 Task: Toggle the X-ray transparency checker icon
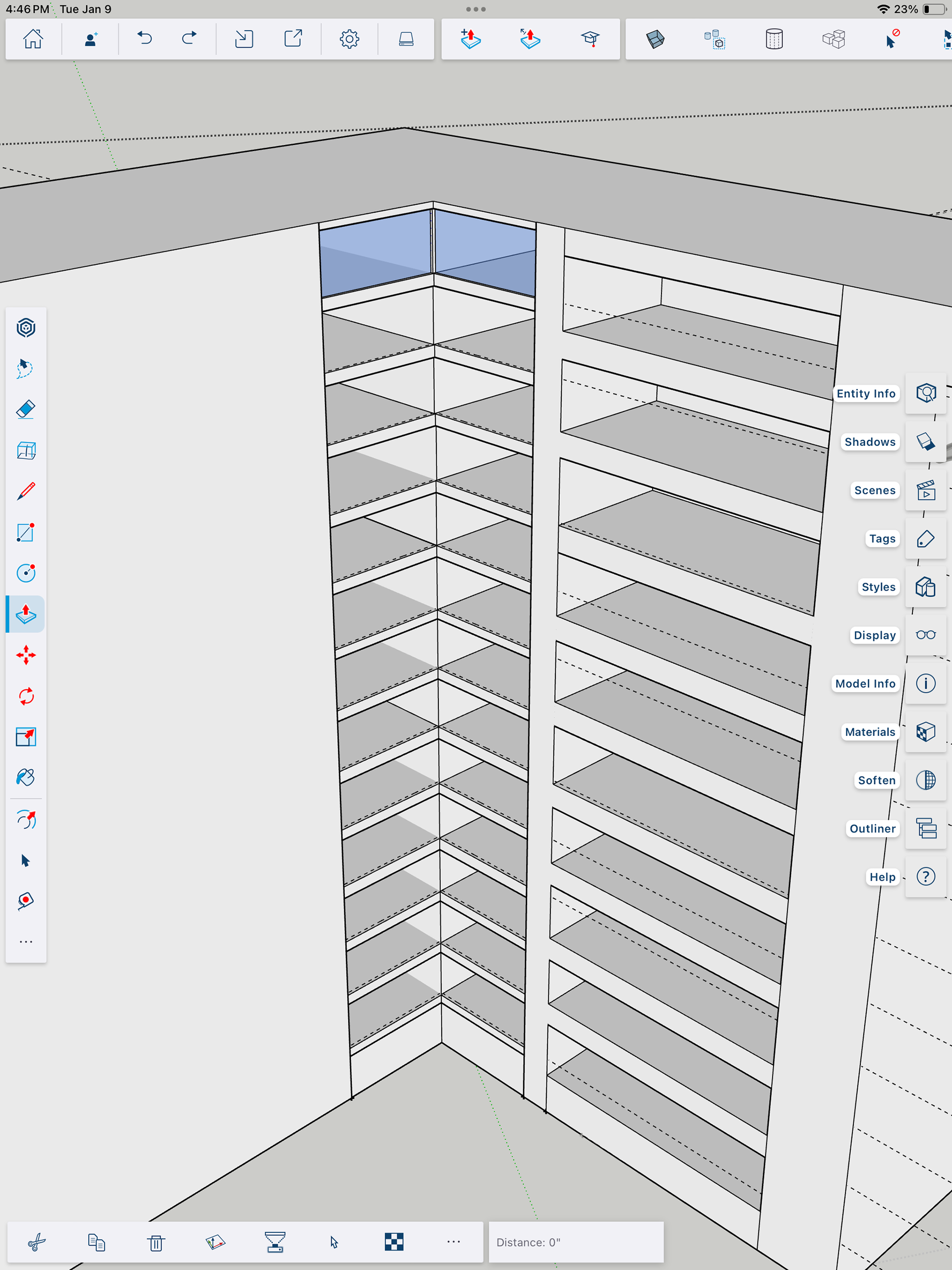coord(394,1242)
